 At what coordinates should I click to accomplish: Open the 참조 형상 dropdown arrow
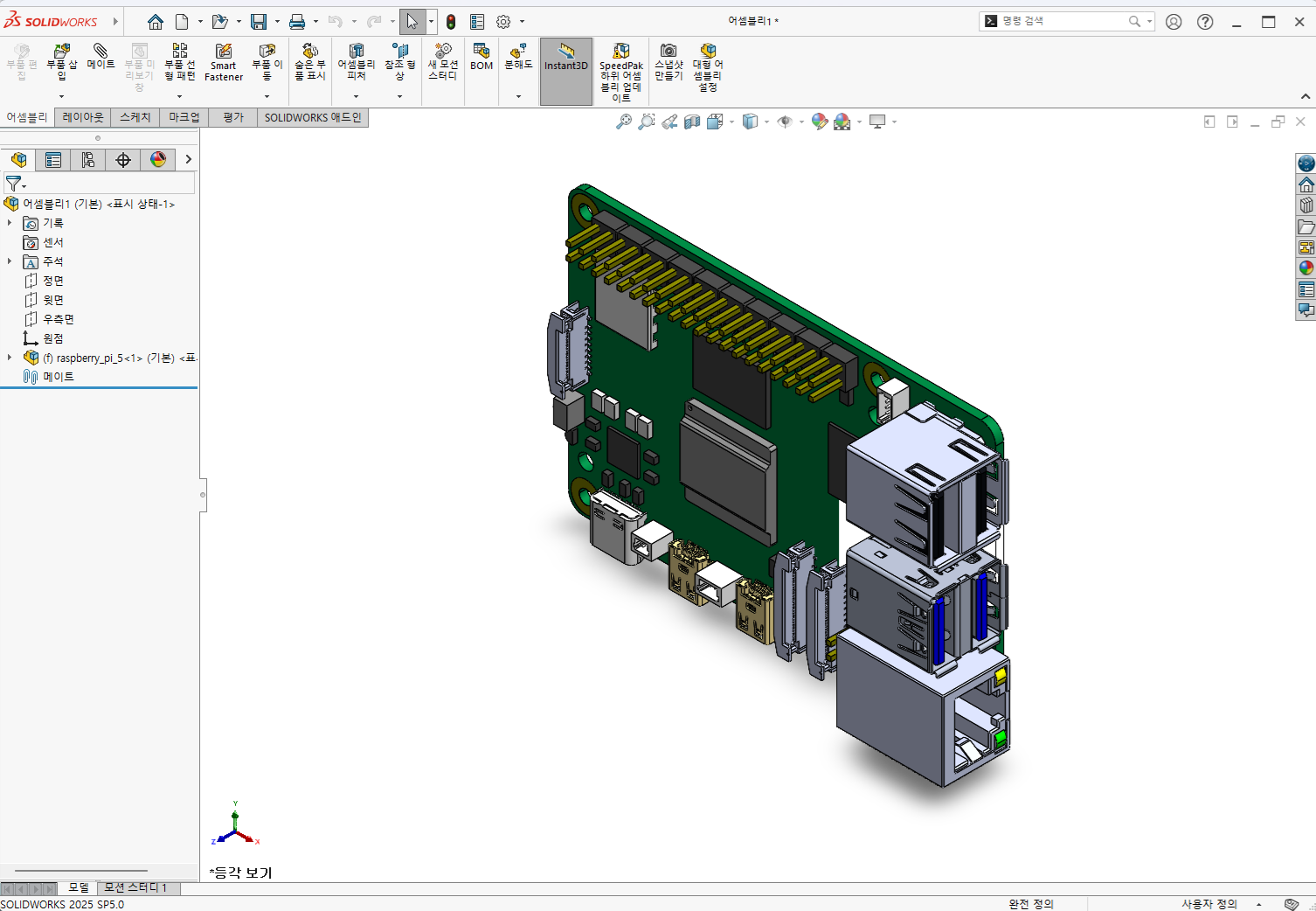tap(399, 96)
